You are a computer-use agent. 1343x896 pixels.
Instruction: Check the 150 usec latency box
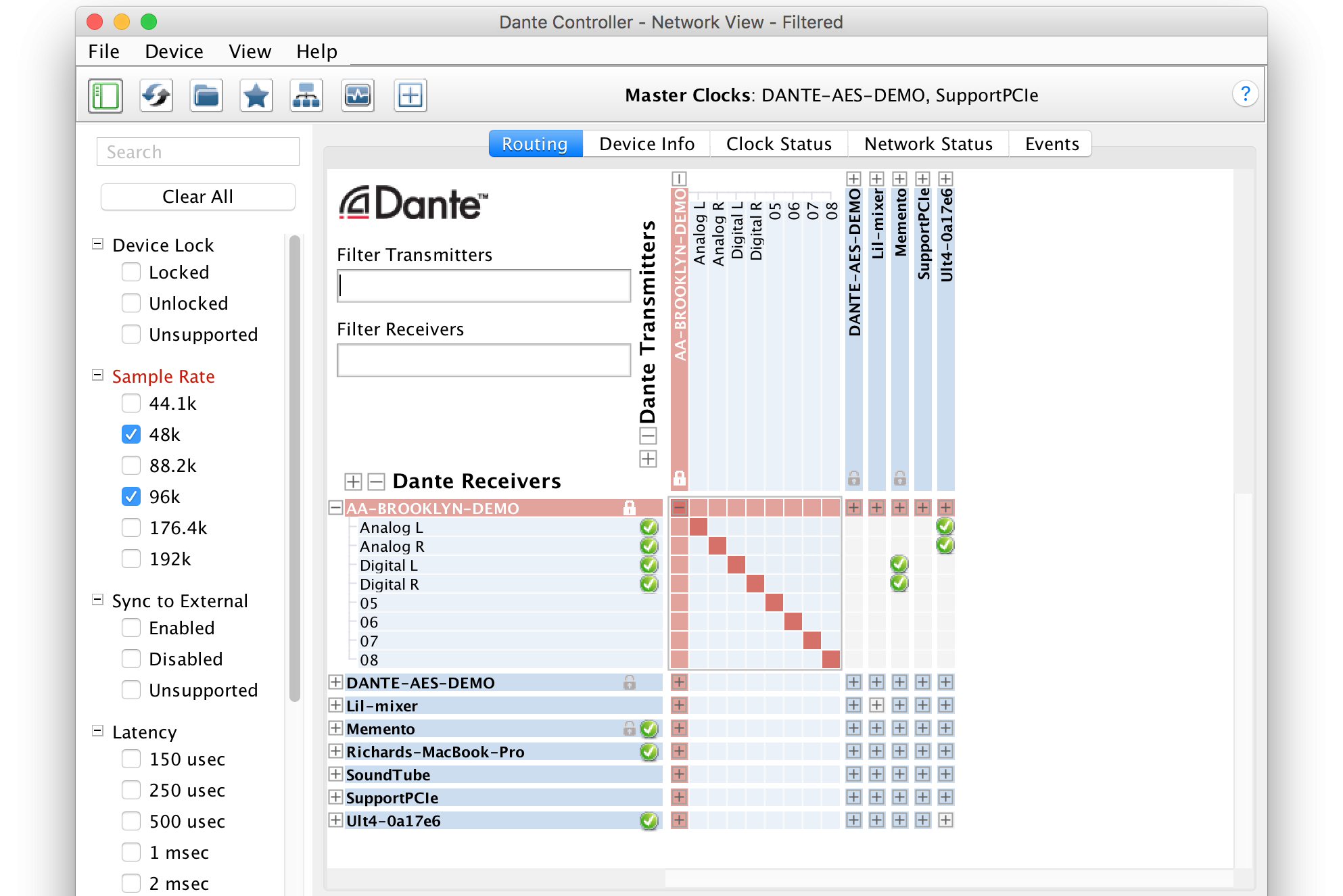131,759
